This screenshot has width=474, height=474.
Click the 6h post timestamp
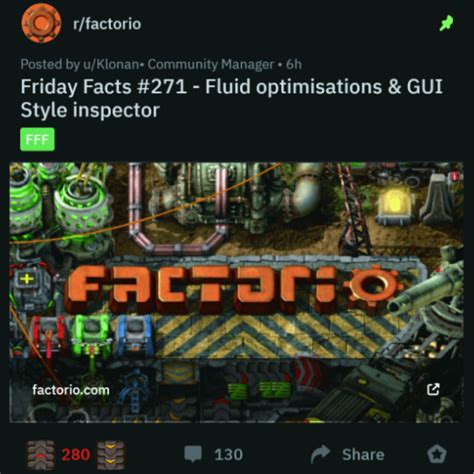(x=294, y=64)
